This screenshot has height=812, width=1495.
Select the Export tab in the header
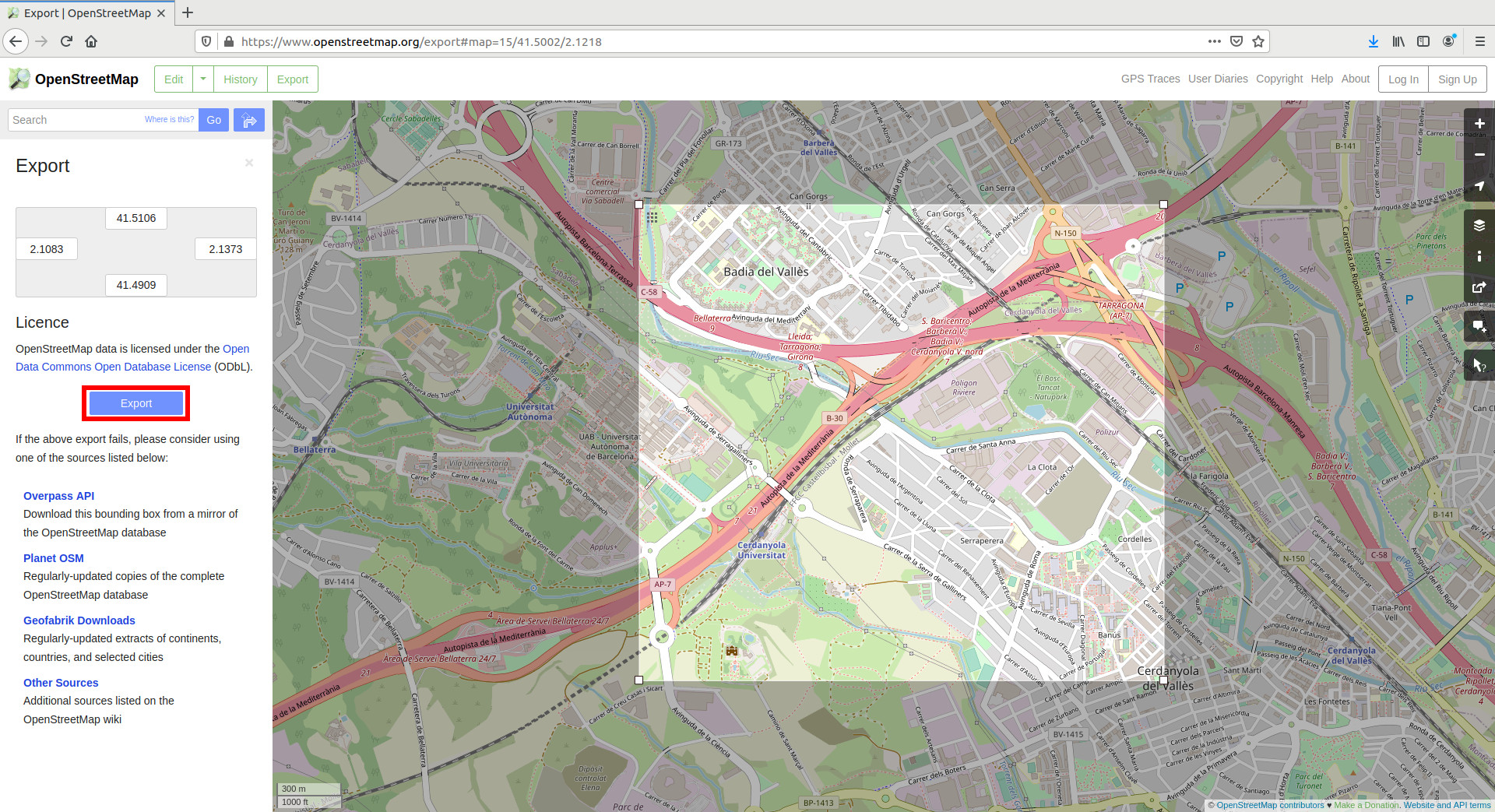292,79
